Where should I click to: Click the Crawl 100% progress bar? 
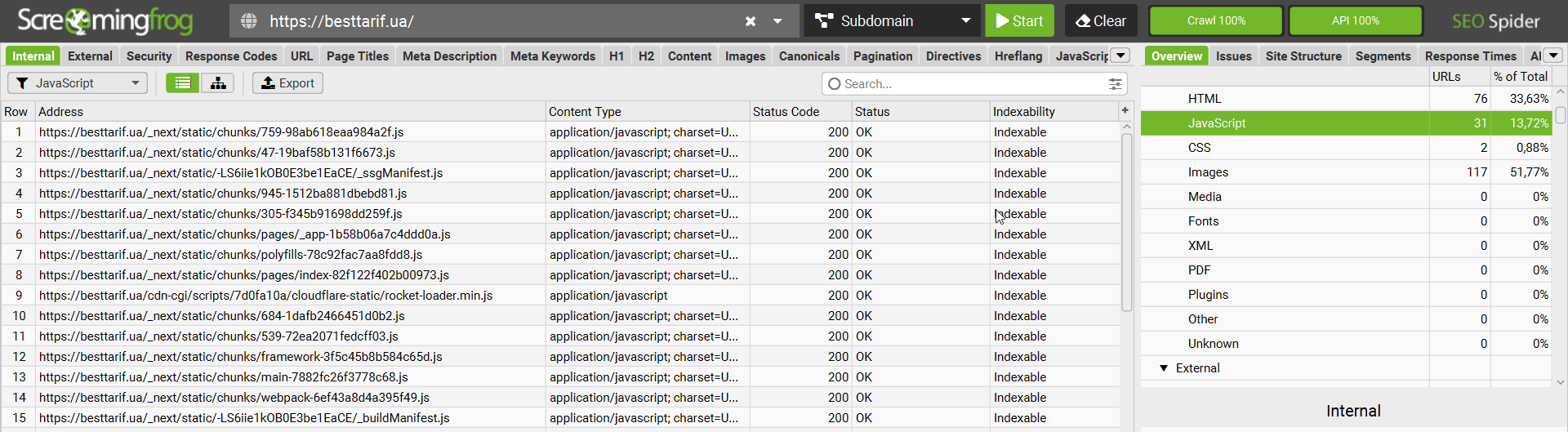[x=1216, y=21]
